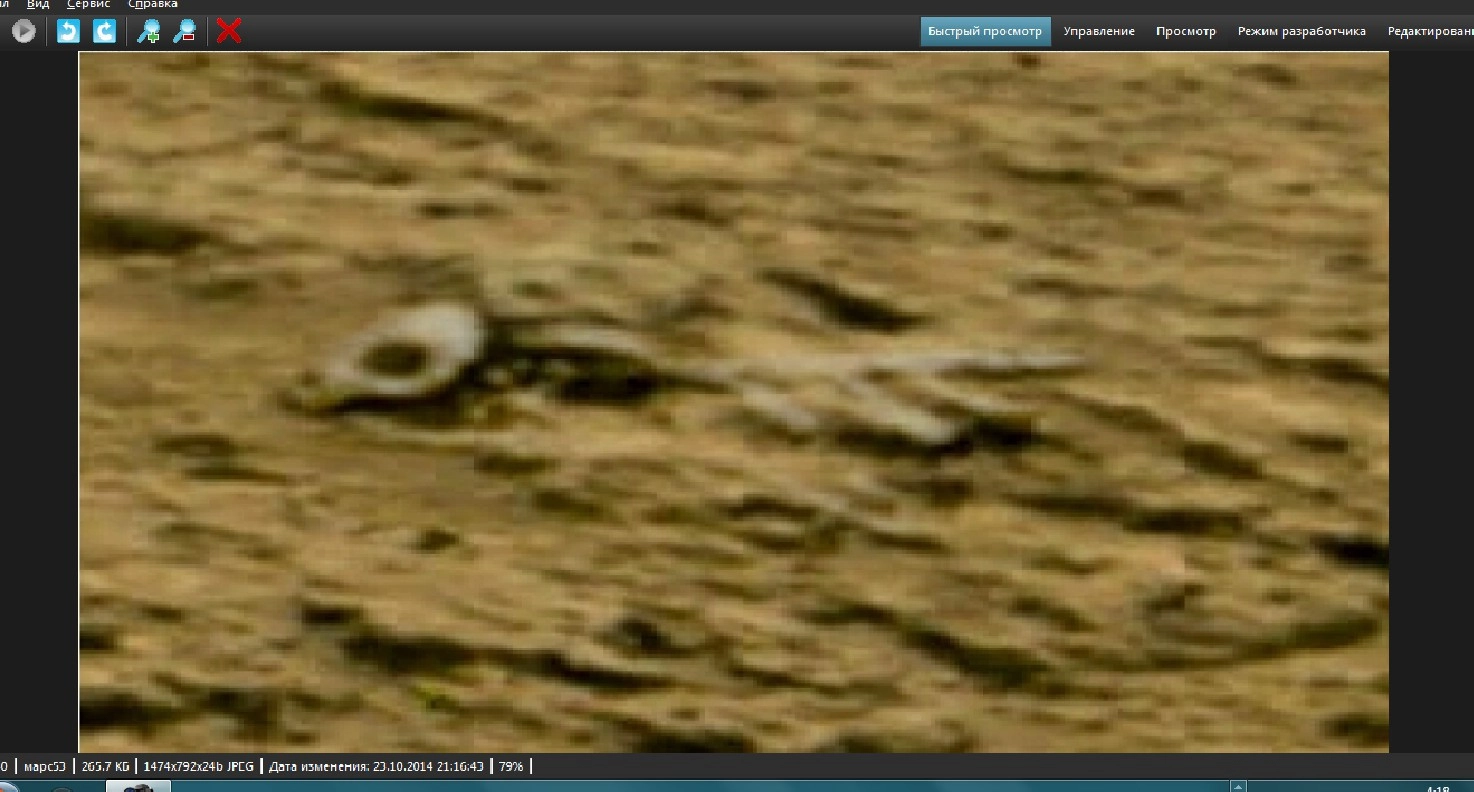Open the camera app in the taskbar

coord(138,787)
